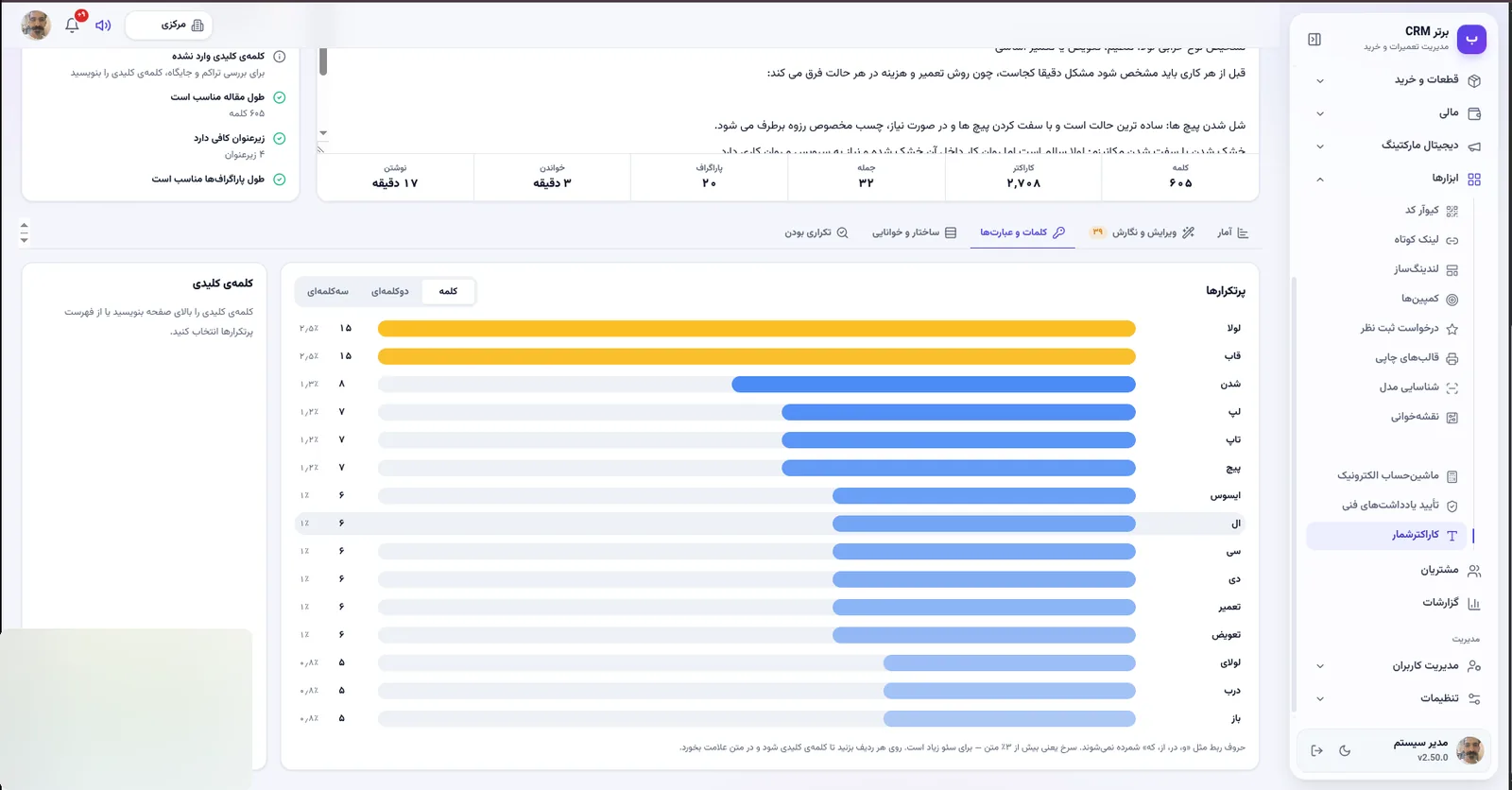This screenshot has height=790, width=1512.
Task: Expand the مدیریت کاربران menu chevron
Action: pyautogui.click(x=1320, y=666)
